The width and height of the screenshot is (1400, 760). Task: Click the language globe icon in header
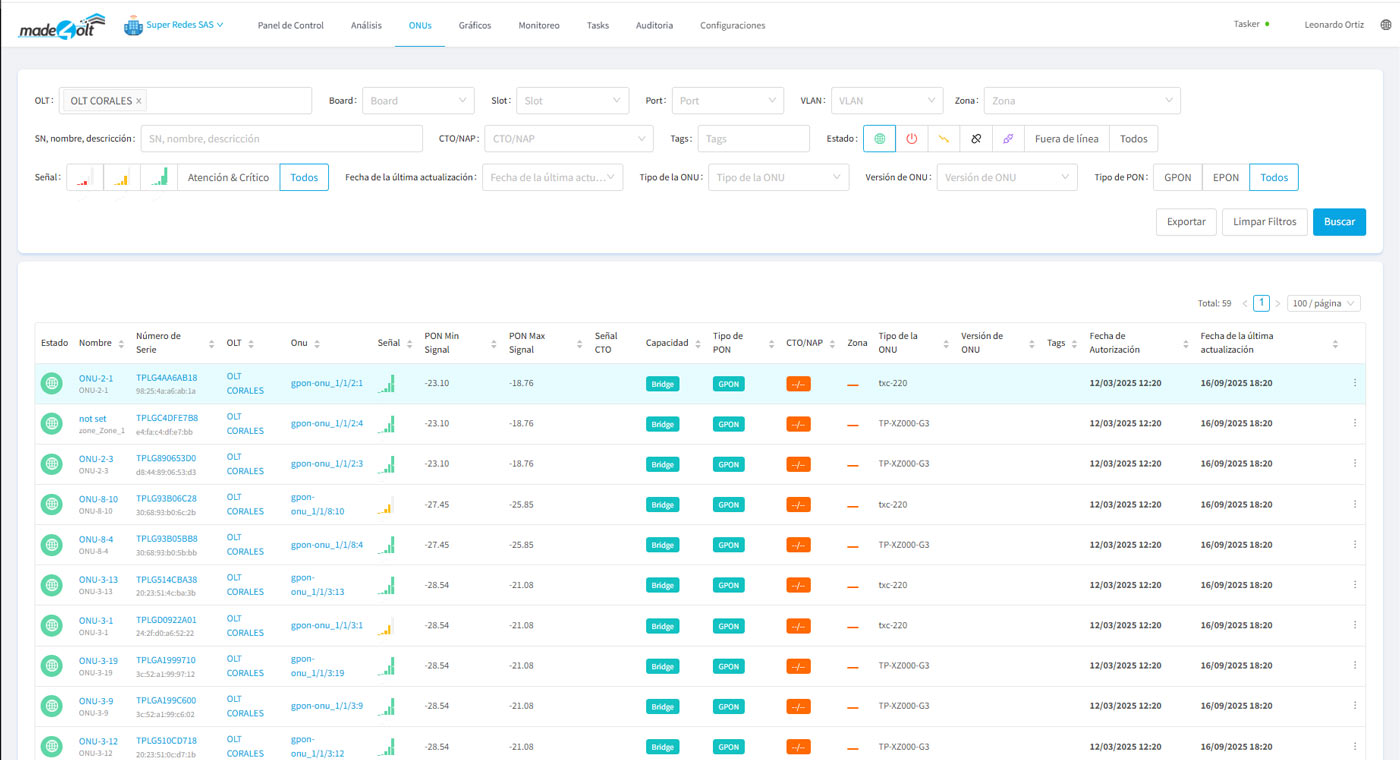click(x=1385, y=25)
